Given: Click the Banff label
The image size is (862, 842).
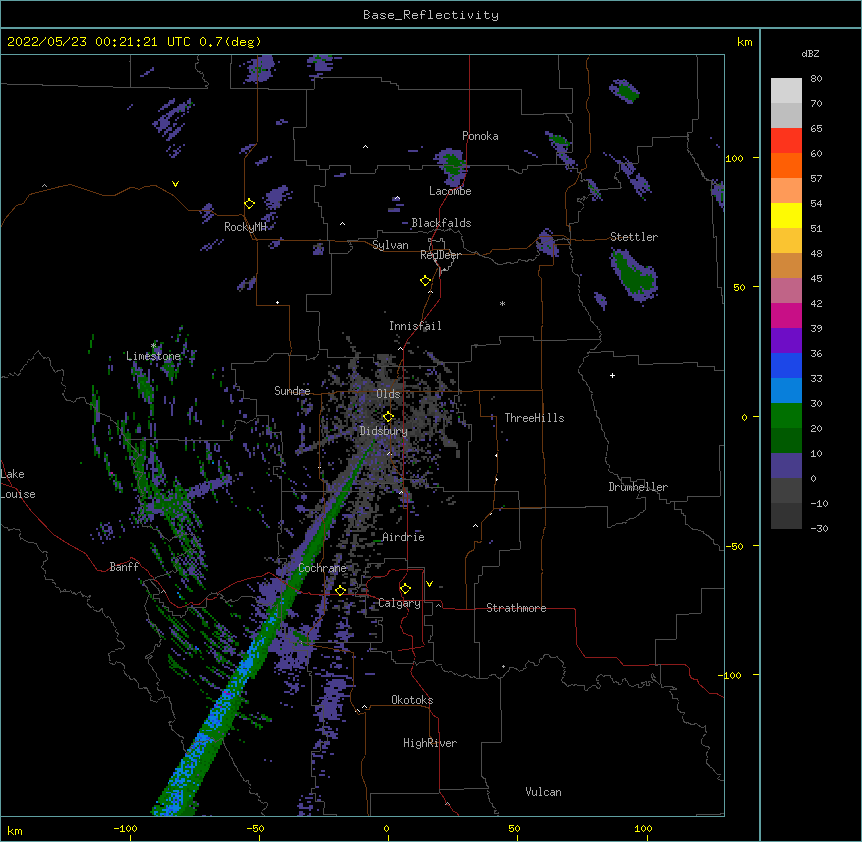Looking at the screenshot, I should [124, 567].
